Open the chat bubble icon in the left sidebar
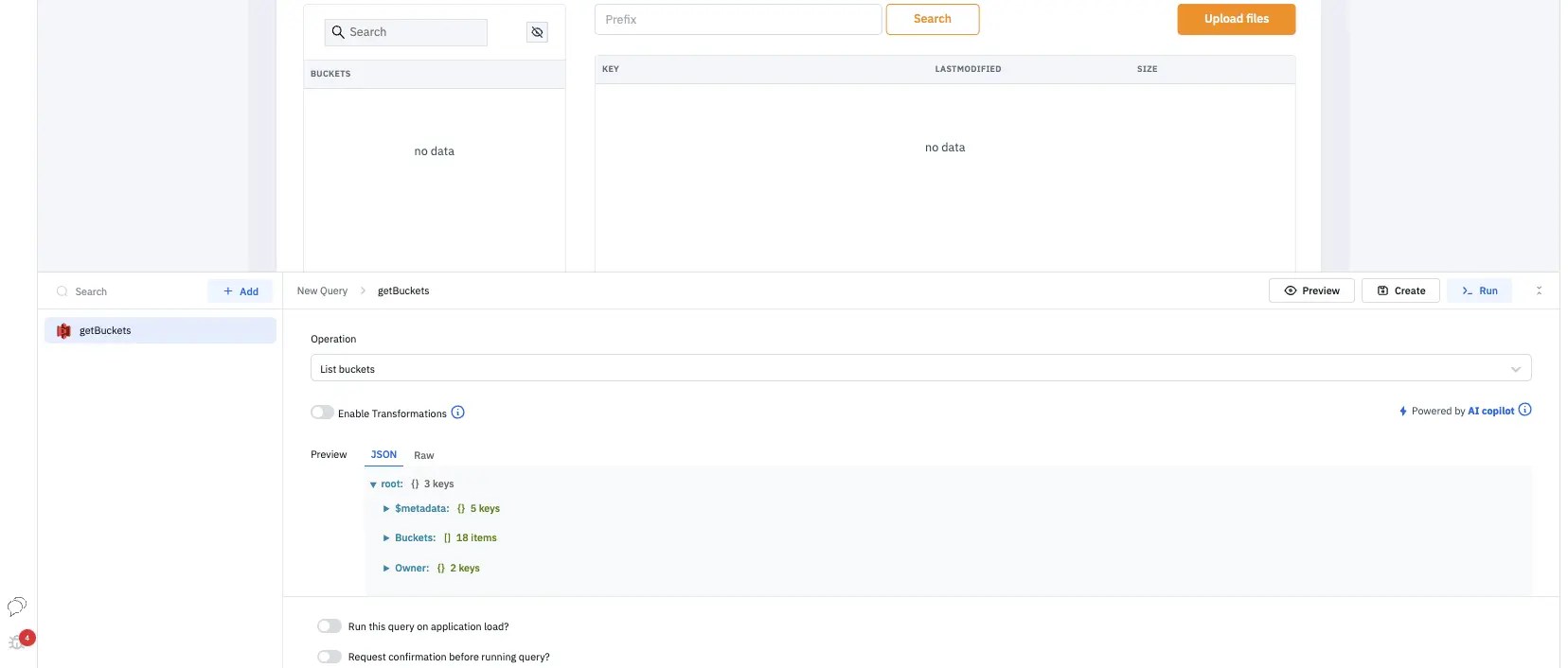1568x668 pixels. tap(17, 606)
